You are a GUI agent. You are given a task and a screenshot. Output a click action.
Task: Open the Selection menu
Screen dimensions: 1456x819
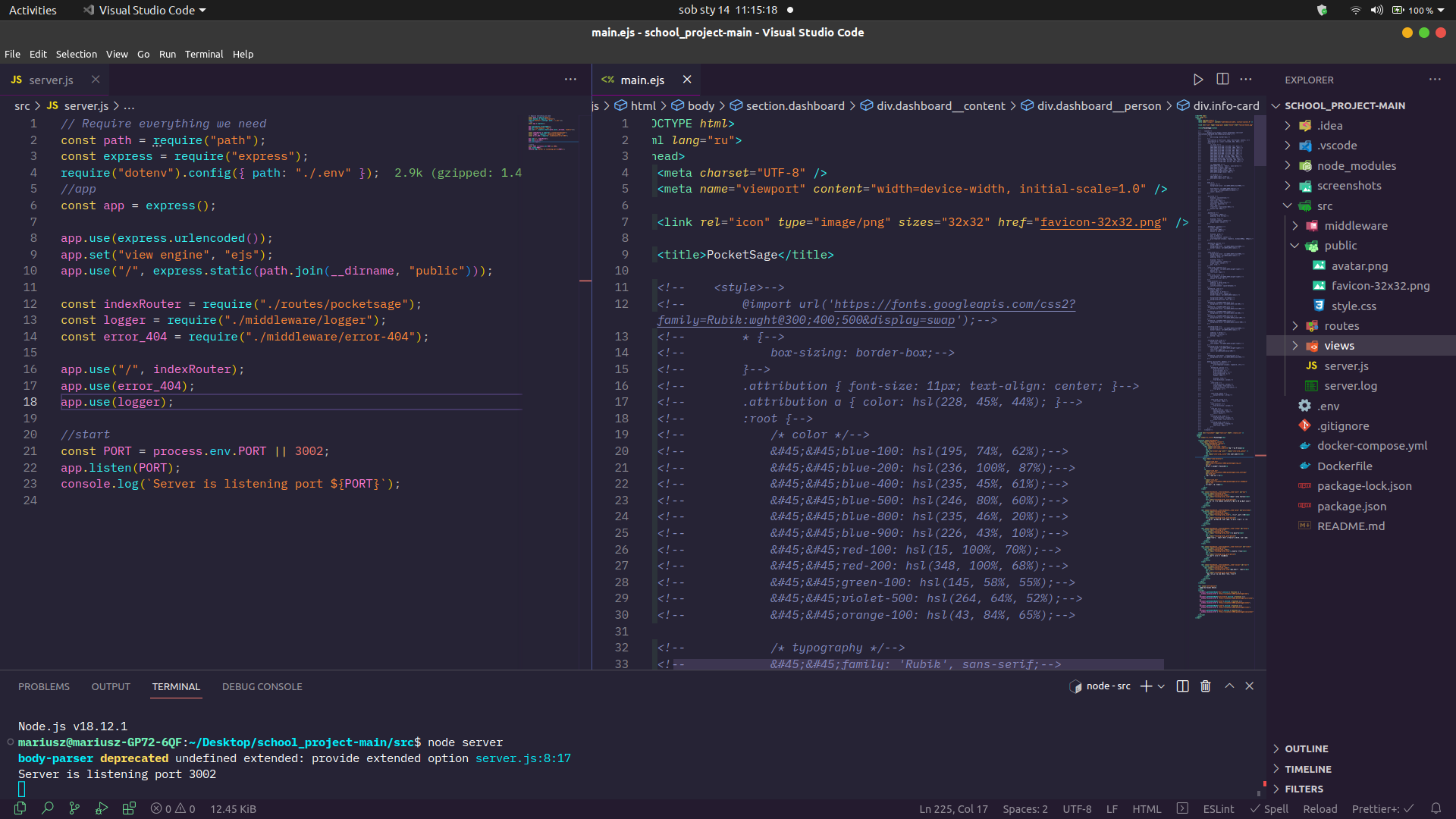point(77,55)
